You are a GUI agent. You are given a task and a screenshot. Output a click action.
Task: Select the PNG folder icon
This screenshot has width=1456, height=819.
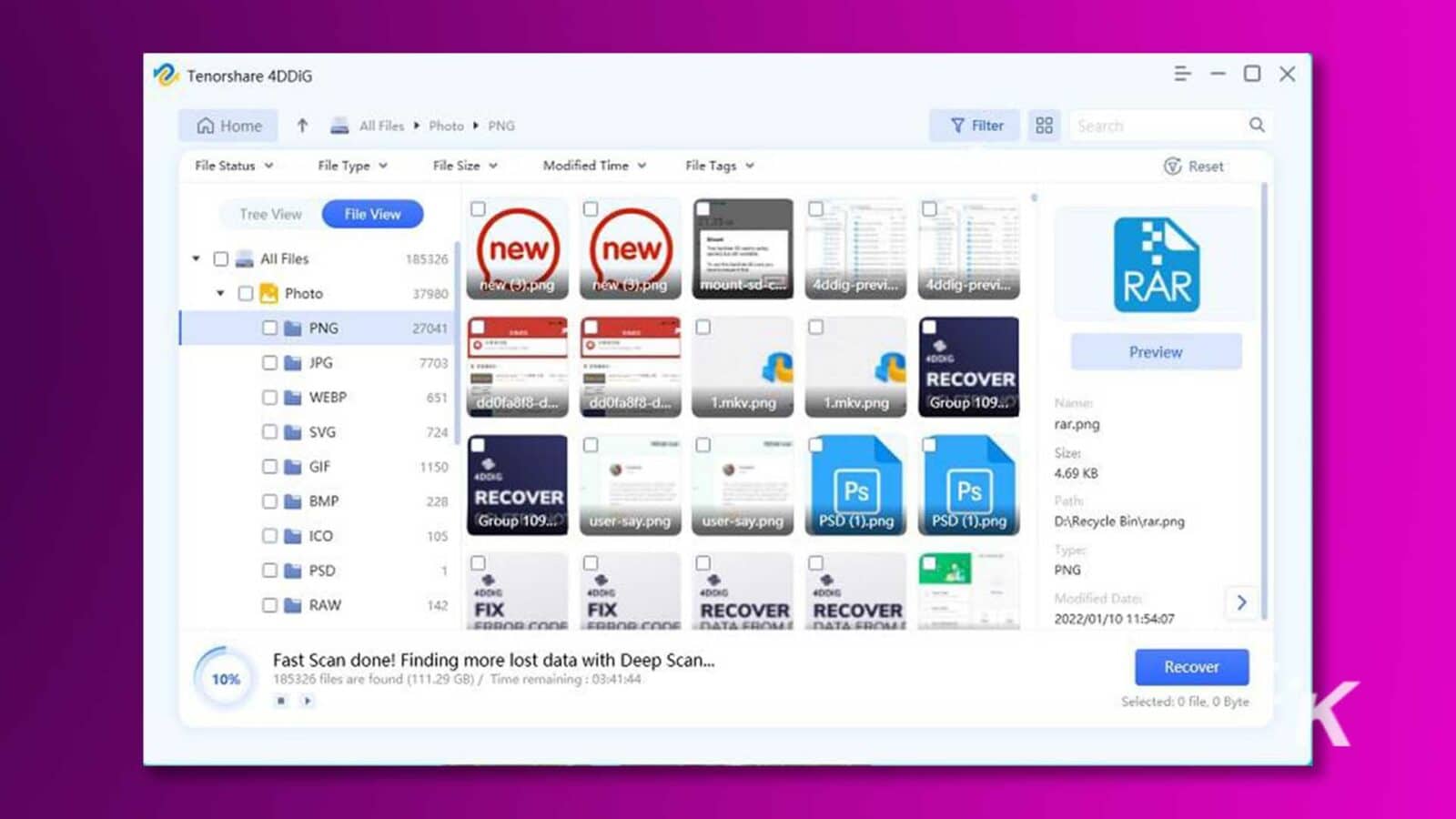point(292,329)
